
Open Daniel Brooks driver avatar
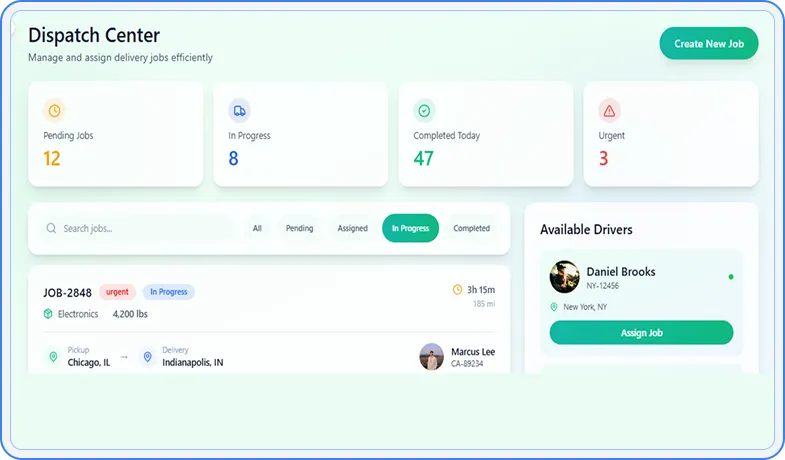(565, 277)
